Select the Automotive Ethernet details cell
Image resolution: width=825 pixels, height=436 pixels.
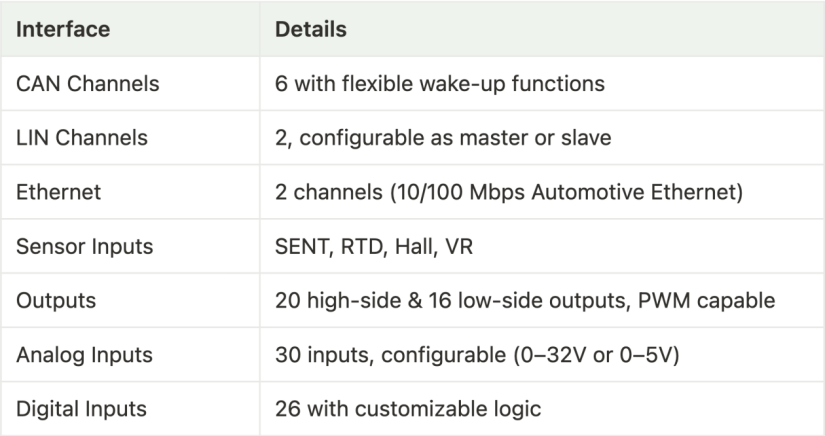pyautogui.click(x=508, y=192)
